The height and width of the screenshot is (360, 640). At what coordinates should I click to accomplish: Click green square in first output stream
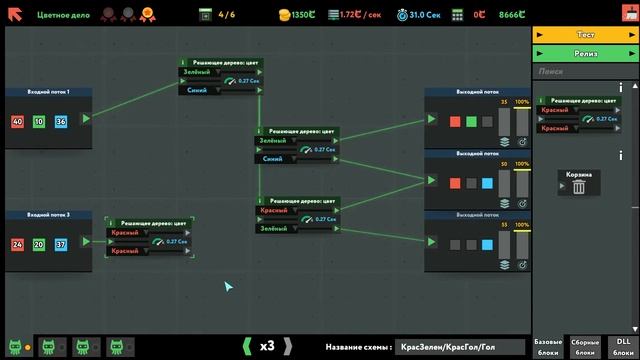[x=471, y=122]
